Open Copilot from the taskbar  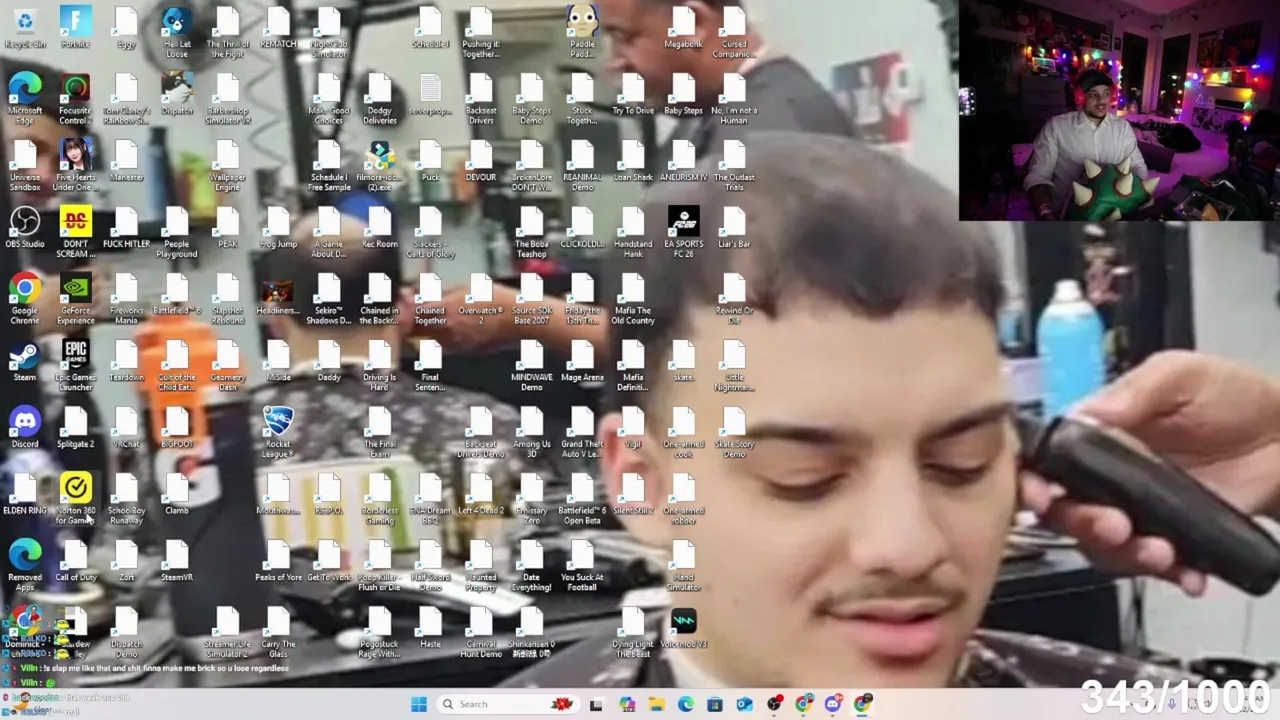[627, 704]
